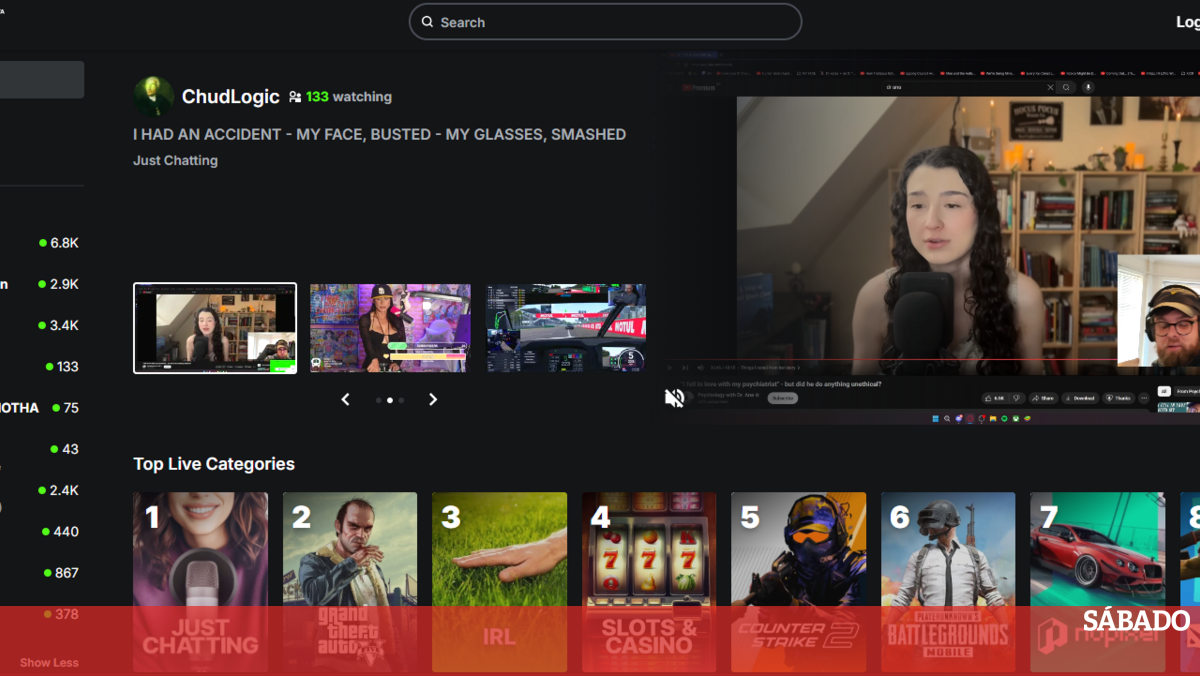The image size is (1200, 676).
Task: Click the sidebar channel showing 2.9K viewers
Action: pyautogui.click(x=42, y=284)
